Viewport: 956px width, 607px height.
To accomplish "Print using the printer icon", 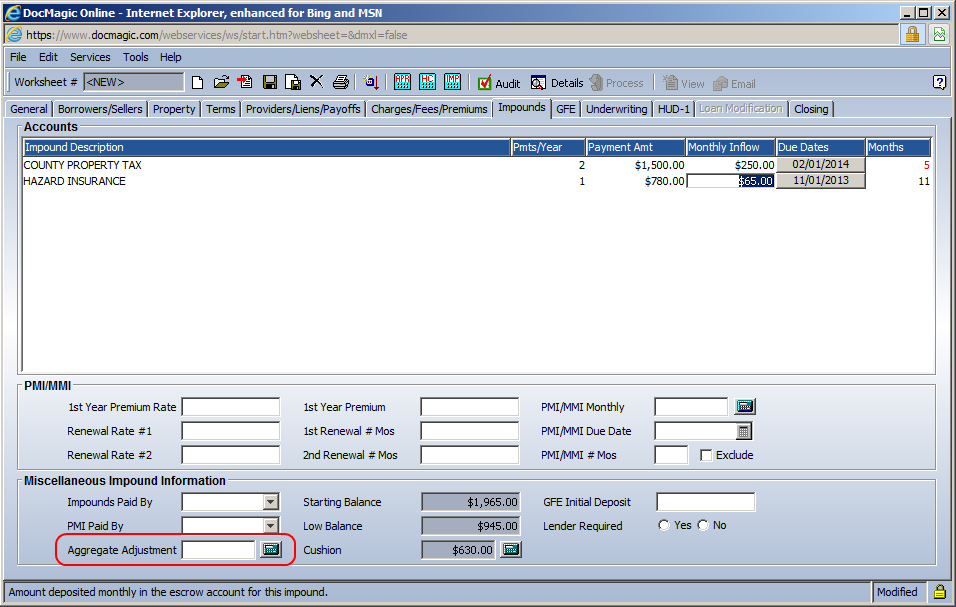I will pos(341,82).
